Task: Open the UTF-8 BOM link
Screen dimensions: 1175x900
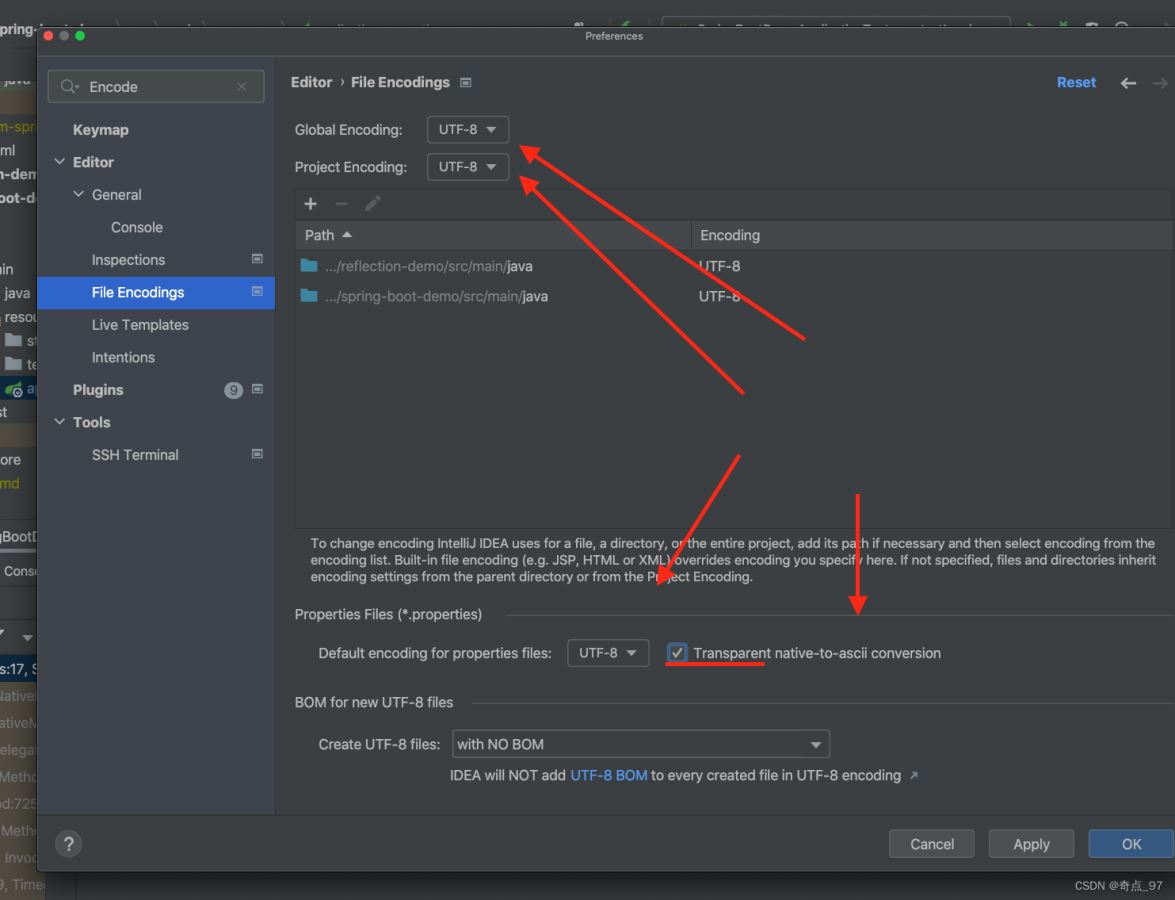Action: pos(608,776)
